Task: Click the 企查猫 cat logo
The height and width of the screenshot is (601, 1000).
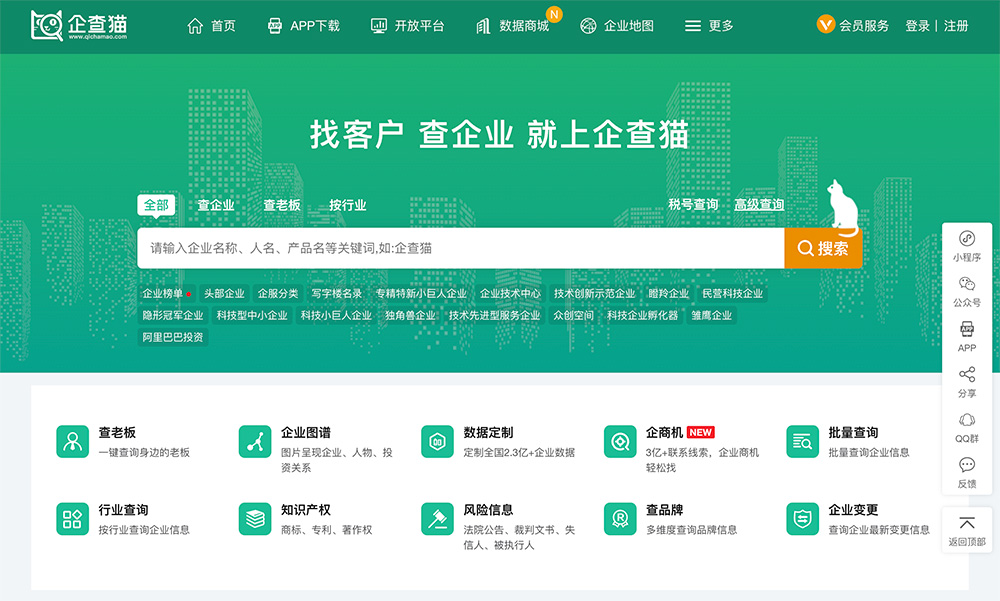Action: [x=78, y=26]
